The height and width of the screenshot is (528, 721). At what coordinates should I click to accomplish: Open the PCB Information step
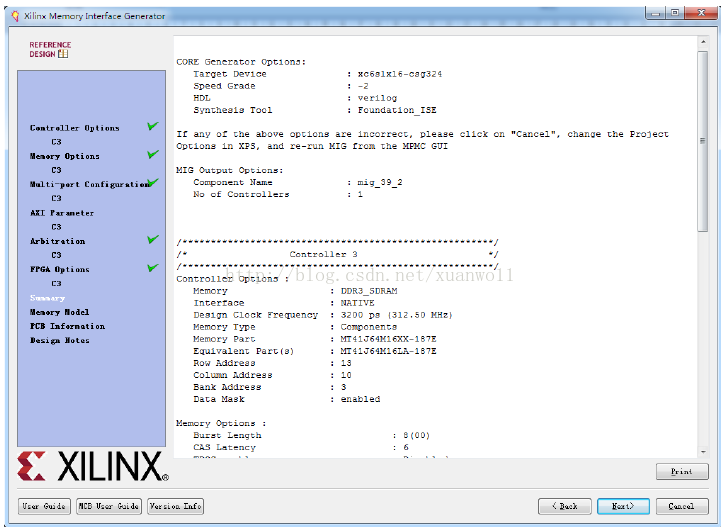(67, 326)
